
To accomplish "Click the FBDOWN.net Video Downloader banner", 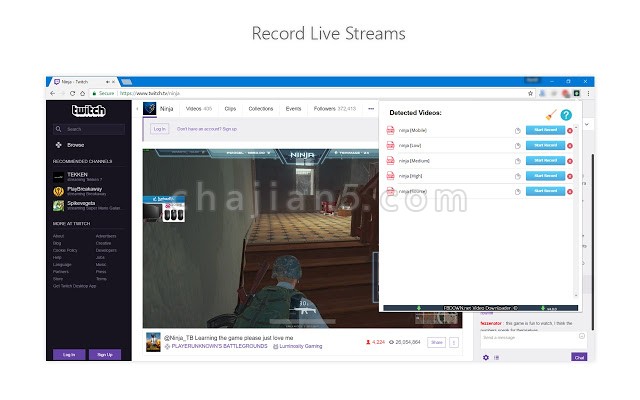I will pyautogui.click(x=480, y=308).
